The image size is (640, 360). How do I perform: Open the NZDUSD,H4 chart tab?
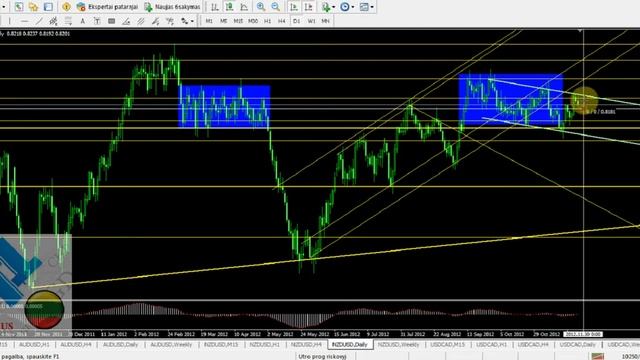tap(306, 344)
